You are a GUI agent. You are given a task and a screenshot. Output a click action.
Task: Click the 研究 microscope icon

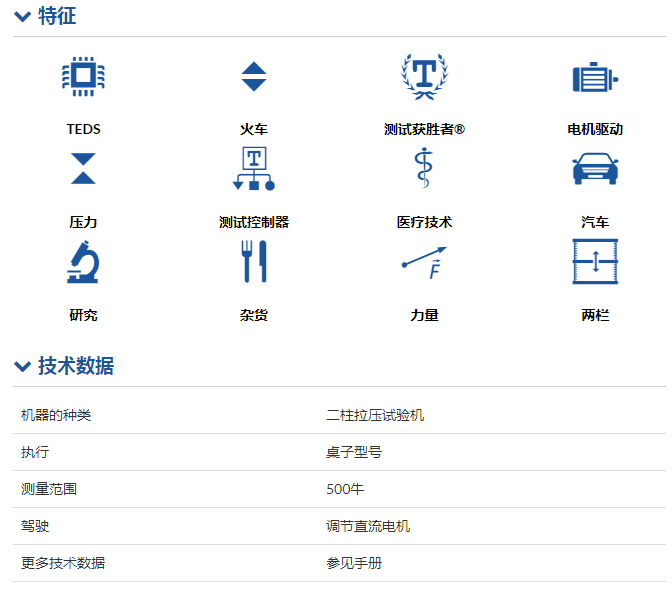click(84, 261)
